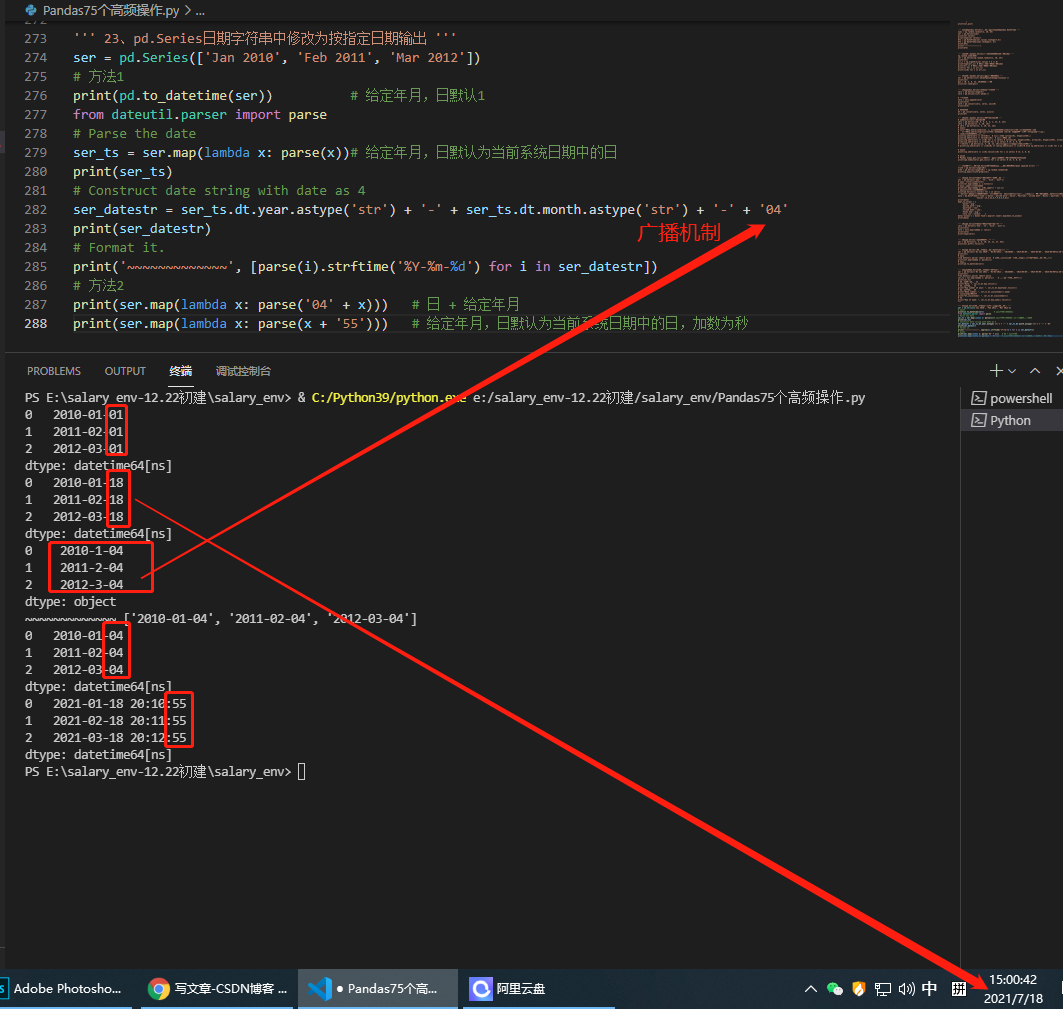Click the VS Code Pandas75个高 taskbar button

point(377,989)
